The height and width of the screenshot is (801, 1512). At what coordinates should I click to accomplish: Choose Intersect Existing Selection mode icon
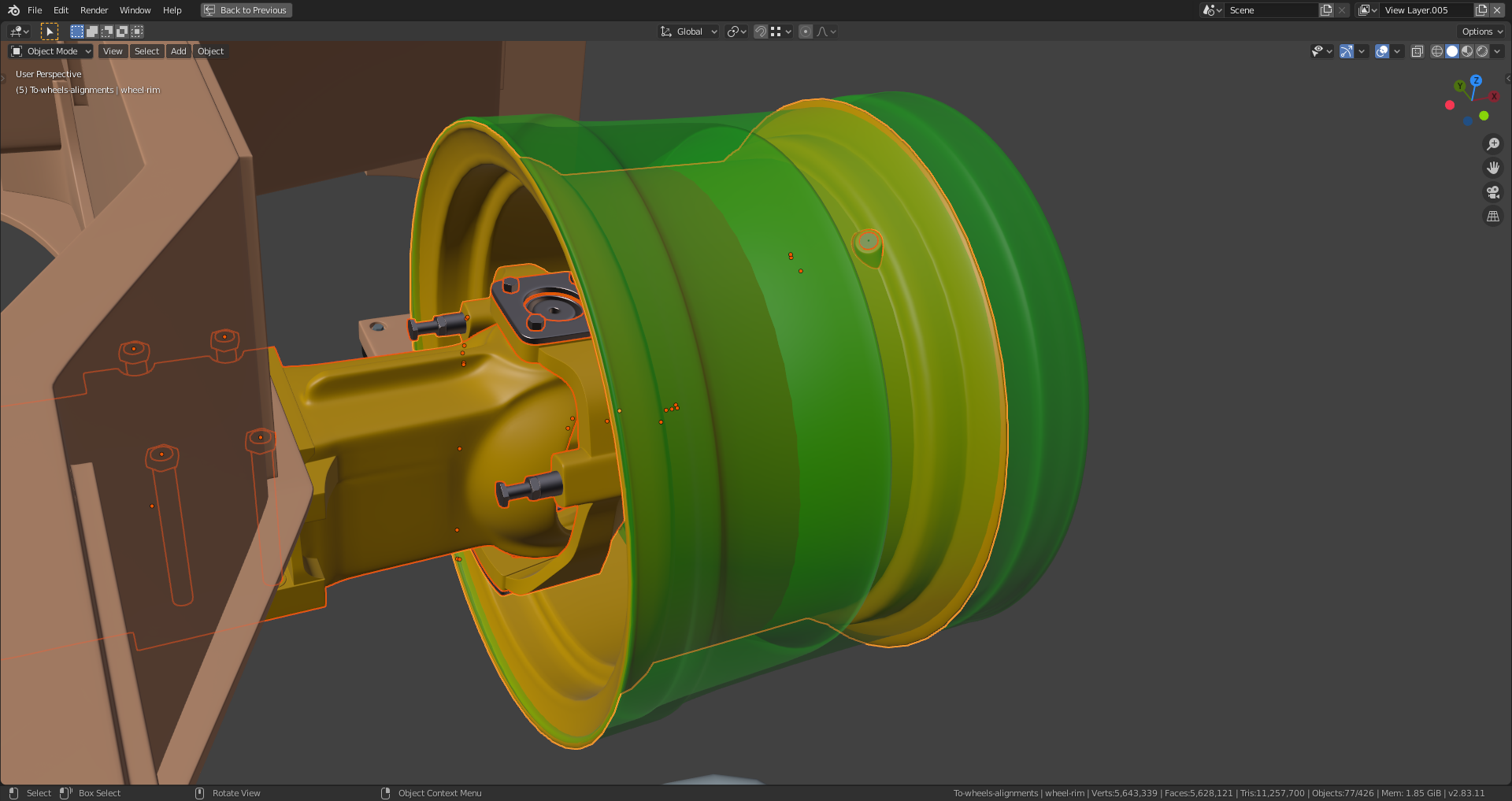point(137,32)
